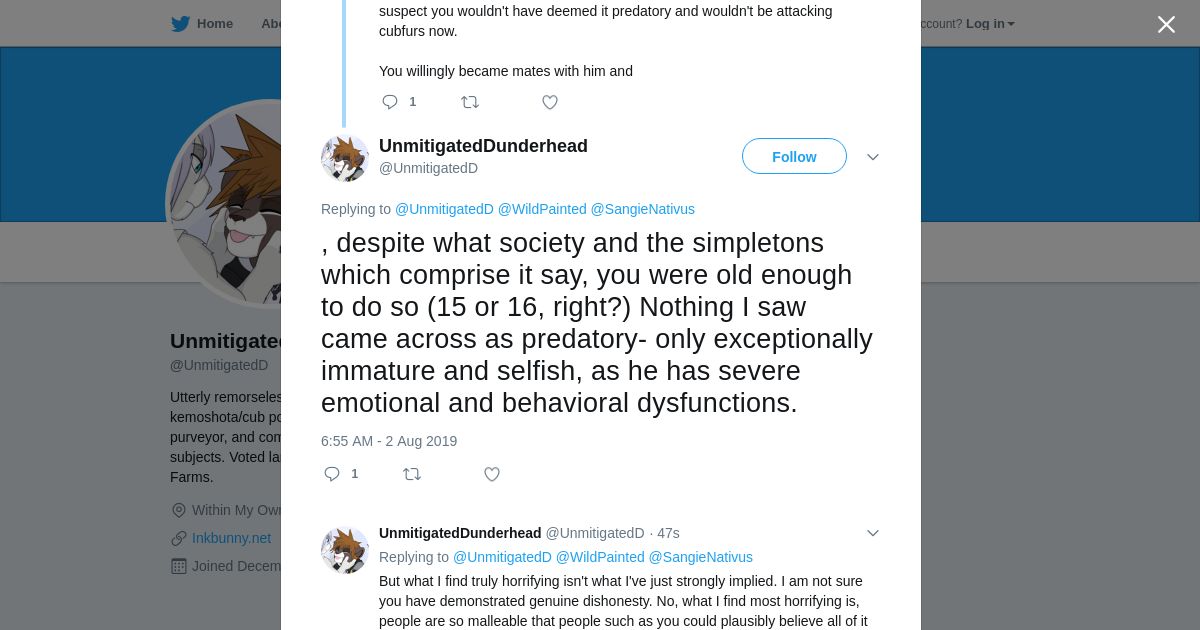This screenshot has width=1200, height=630.
Task: Click UnmitigatedDunderhead avatar in main tweet
Action: coord(345,158)
